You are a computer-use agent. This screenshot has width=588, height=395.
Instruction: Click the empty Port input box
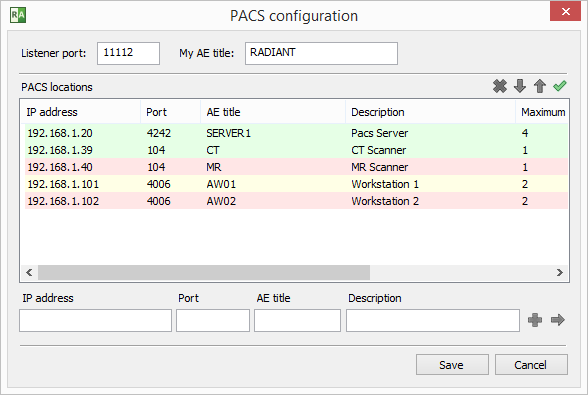click(213, 320)
